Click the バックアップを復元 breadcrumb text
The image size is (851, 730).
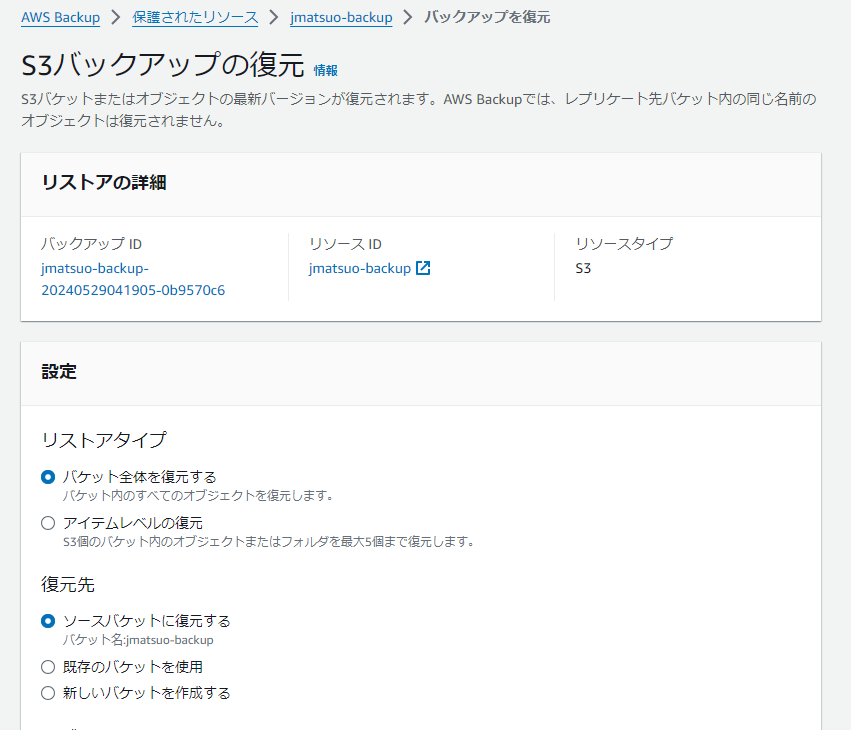pyautogui.click(x=487, y=17)
